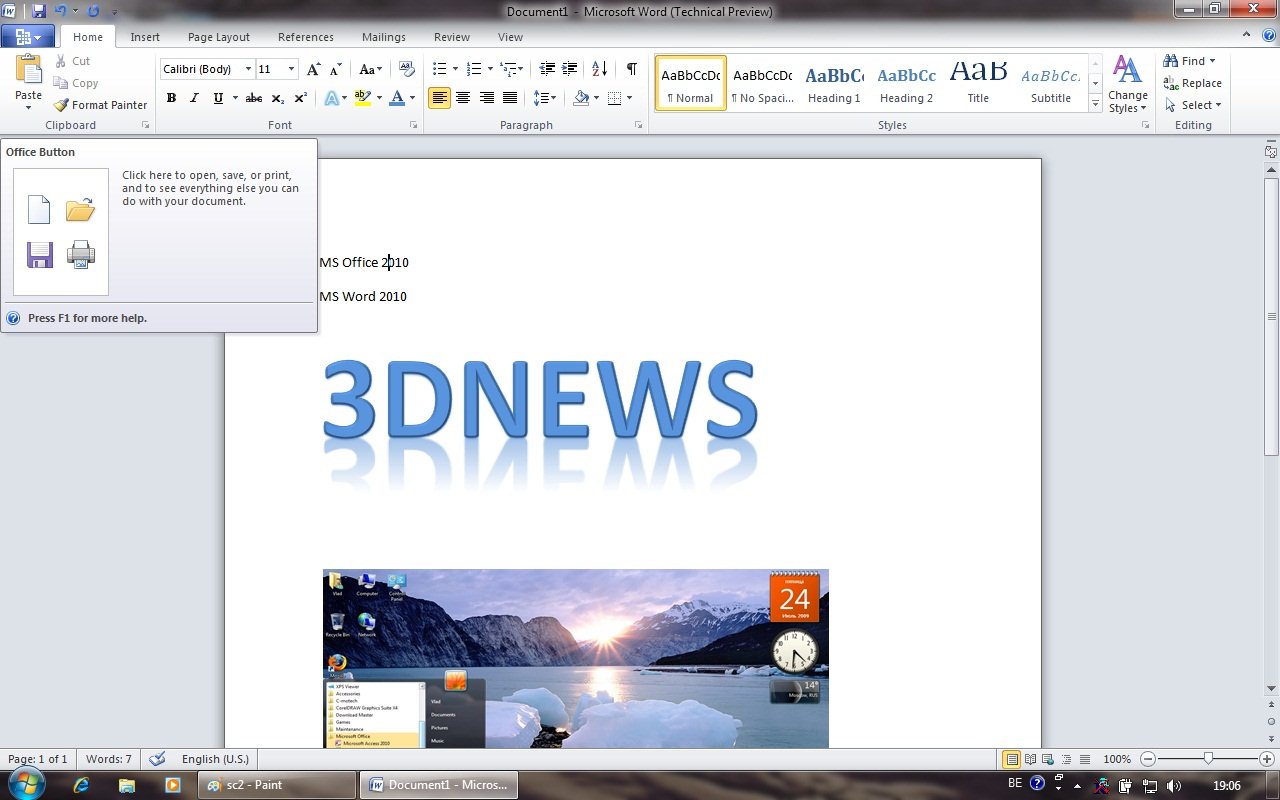Switch to Outline view

1067,759
